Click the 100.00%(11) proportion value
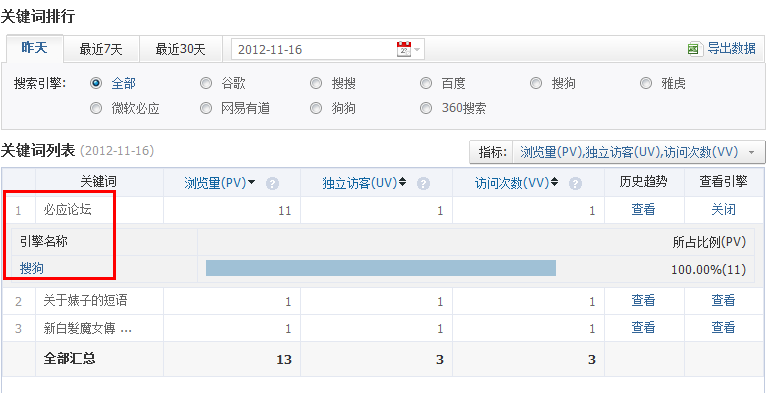766x393 pixels. coord(708,269)
